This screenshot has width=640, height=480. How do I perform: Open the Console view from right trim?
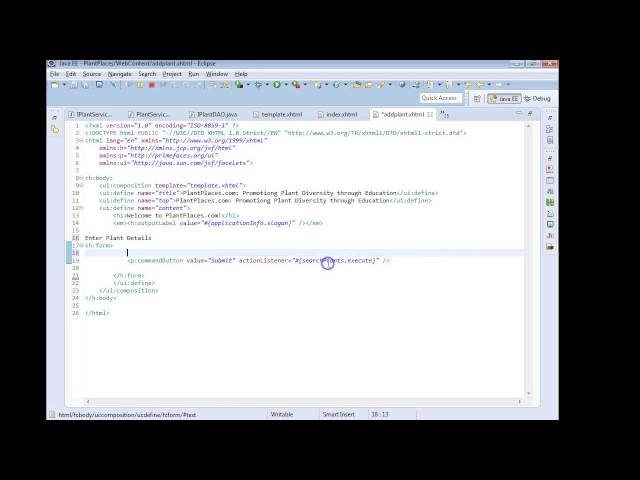(549, 224)
